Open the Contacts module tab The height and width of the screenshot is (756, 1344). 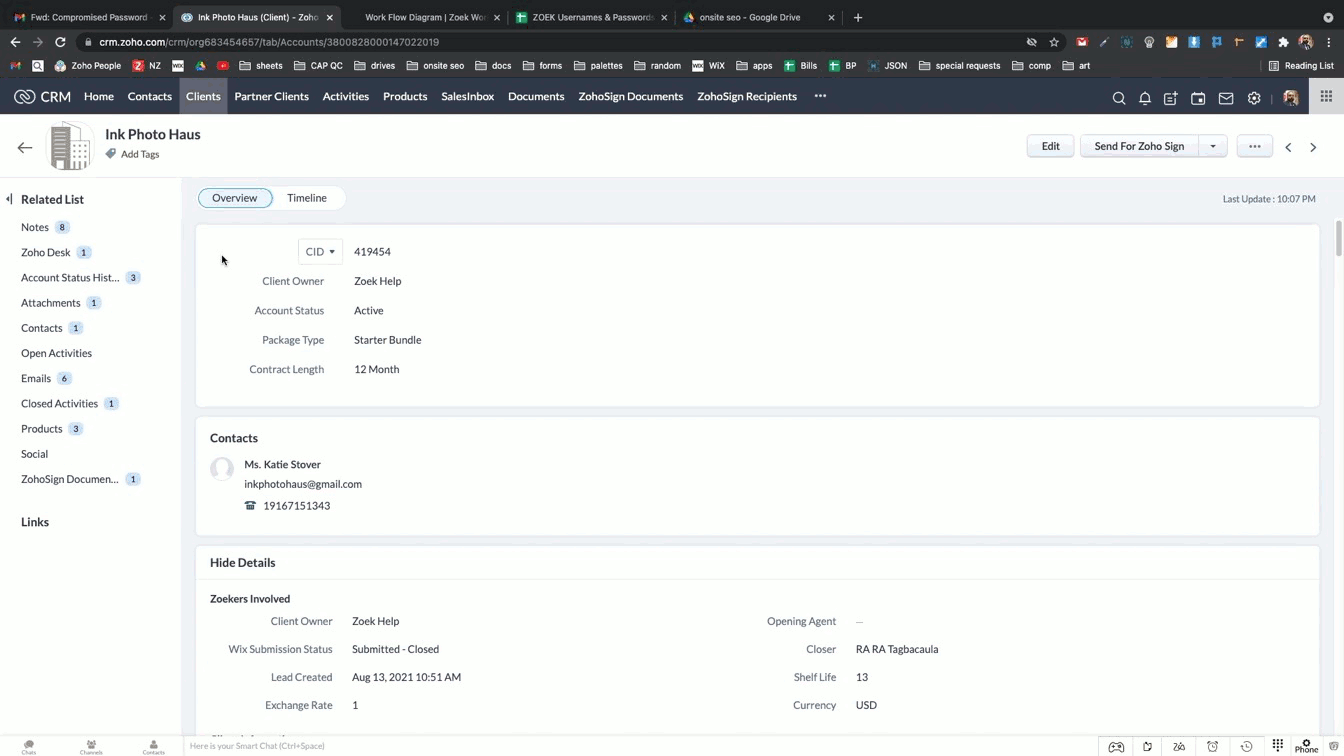click(150, 97)
